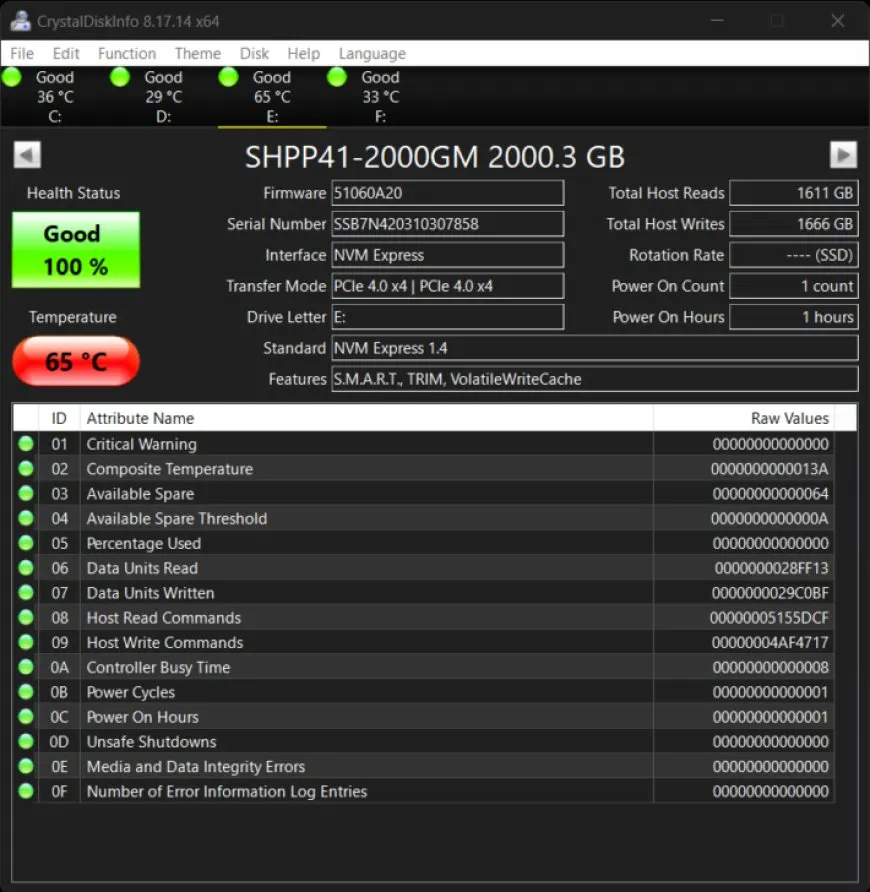Image resolution: width=870 pixels, height=892 pixels.
Task: Click drive title SHPP41-2000GM 2000.3 GB
Action: [x=435, y=157]
